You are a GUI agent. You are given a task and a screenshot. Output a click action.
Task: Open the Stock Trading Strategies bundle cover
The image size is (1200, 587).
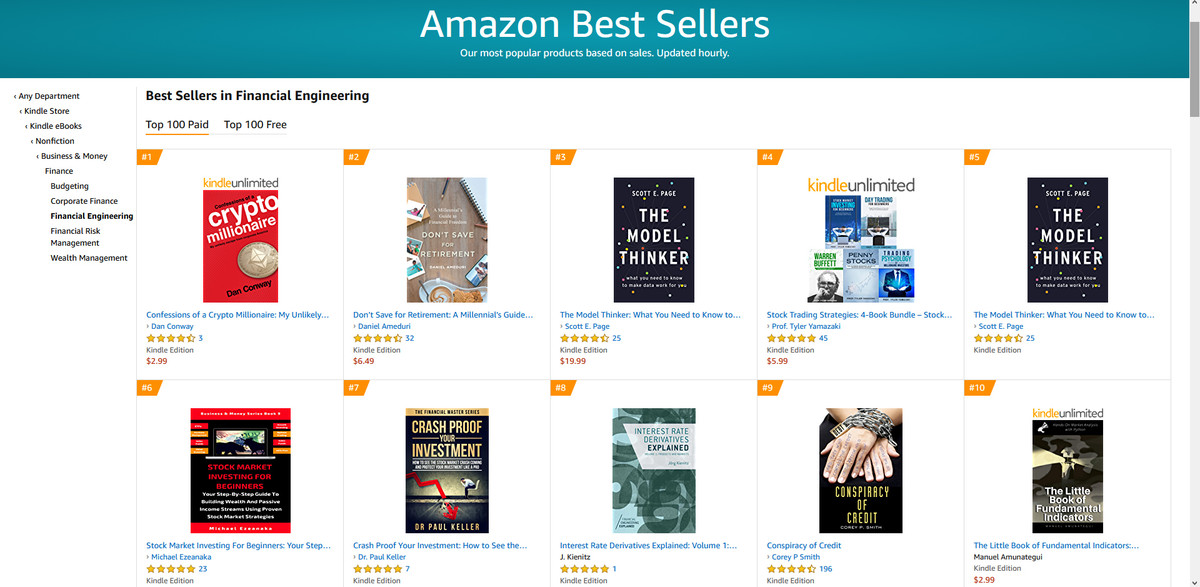(x=860, y=240)
